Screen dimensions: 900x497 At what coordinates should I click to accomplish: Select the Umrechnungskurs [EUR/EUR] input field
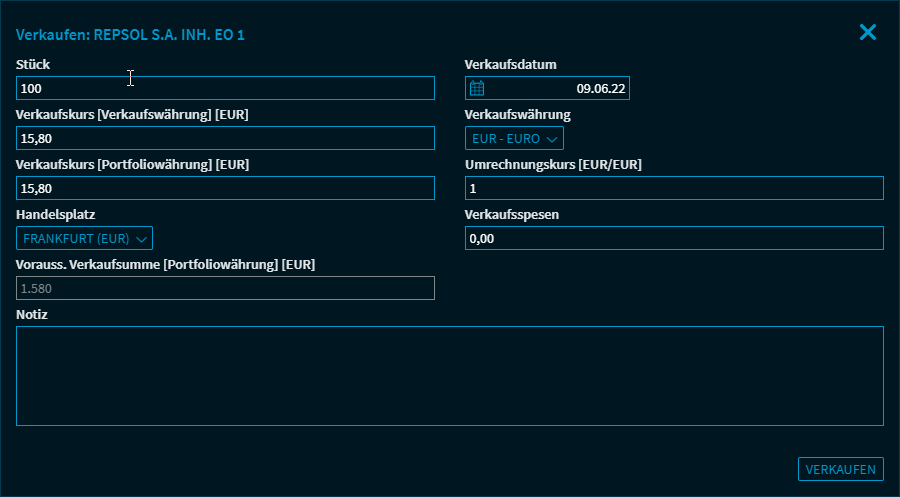674,188
